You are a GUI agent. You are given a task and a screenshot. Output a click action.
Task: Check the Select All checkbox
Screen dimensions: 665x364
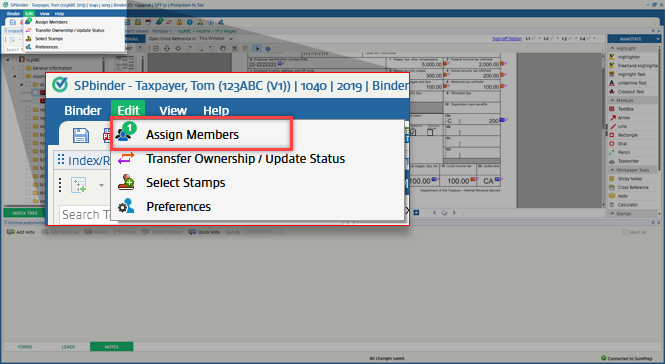click(625, 232)
